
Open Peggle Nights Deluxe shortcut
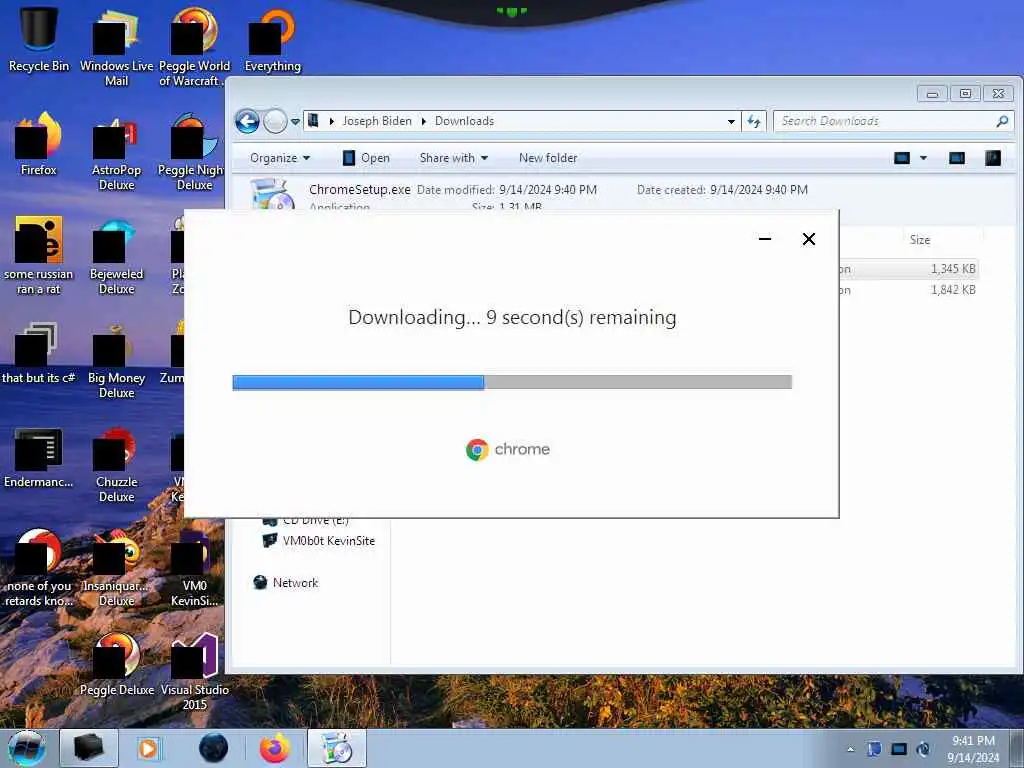point(193,152)
